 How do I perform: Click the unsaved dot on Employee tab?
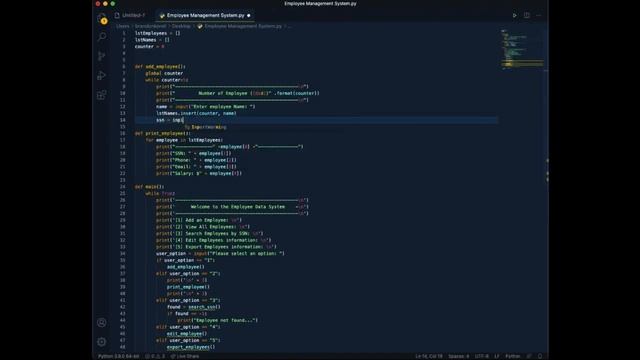click(x=249, y=16)
